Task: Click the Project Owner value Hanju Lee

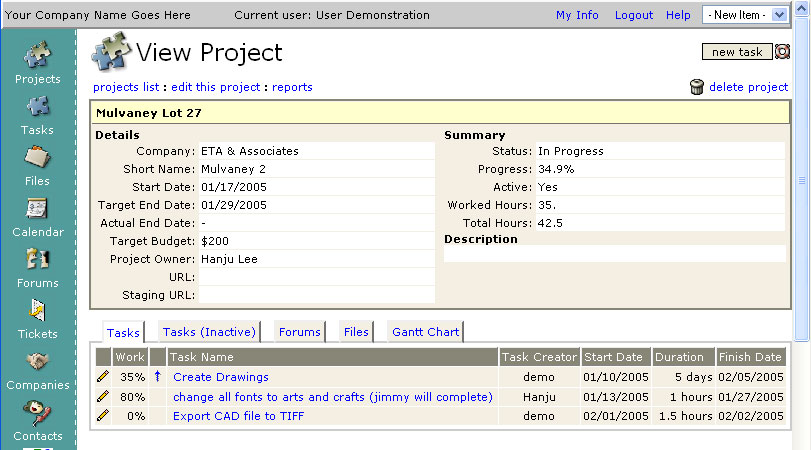Action: [x=229, y=259]
